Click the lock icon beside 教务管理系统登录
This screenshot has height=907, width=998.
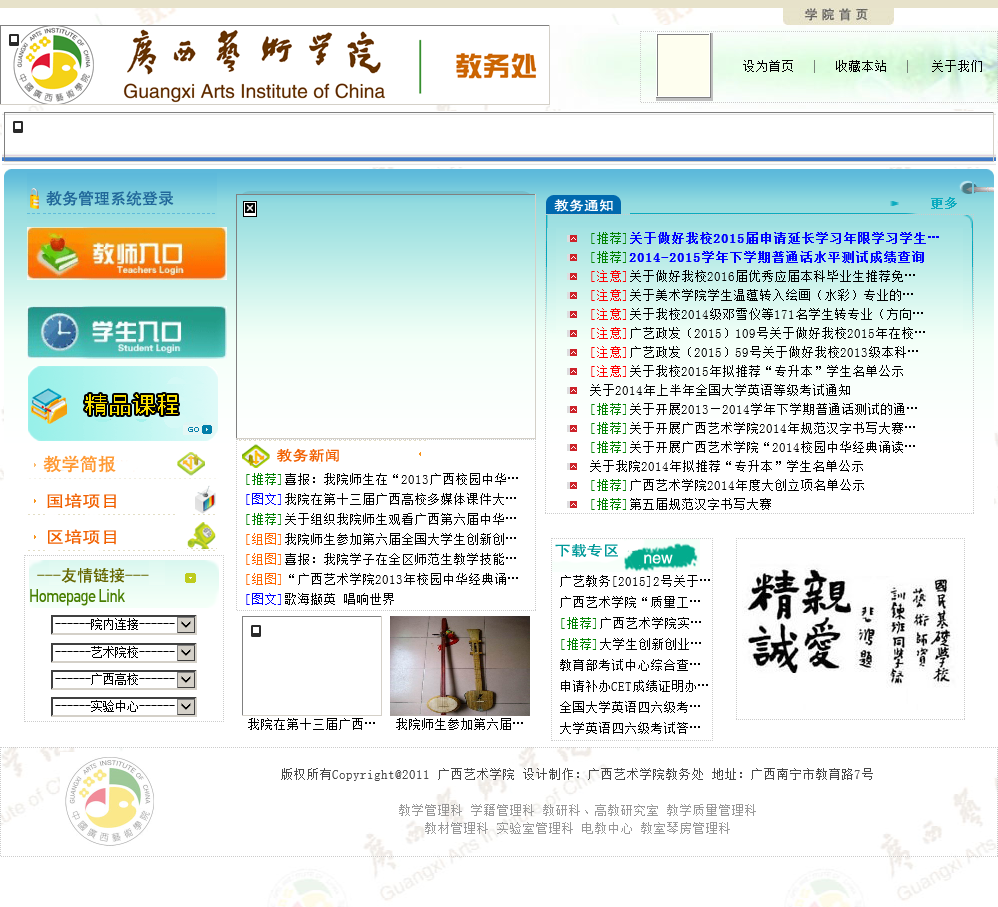(x=34, y=199)
